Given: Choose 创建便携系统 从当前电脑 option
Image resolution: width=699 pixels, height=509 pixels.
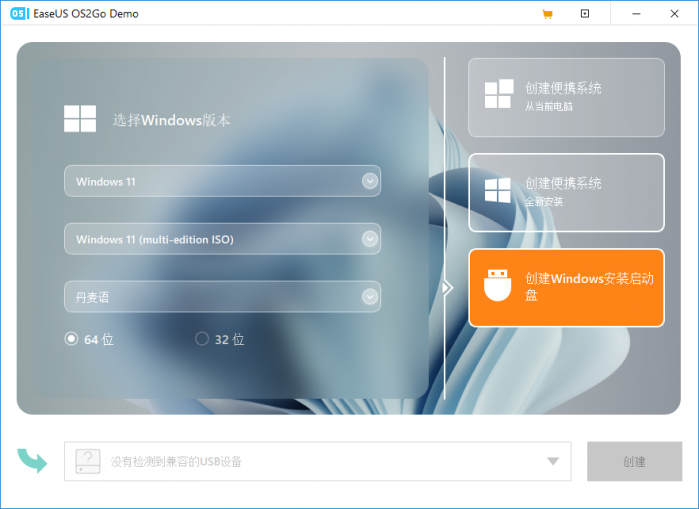Looking at the screenshot, I should tap(566, 97).
